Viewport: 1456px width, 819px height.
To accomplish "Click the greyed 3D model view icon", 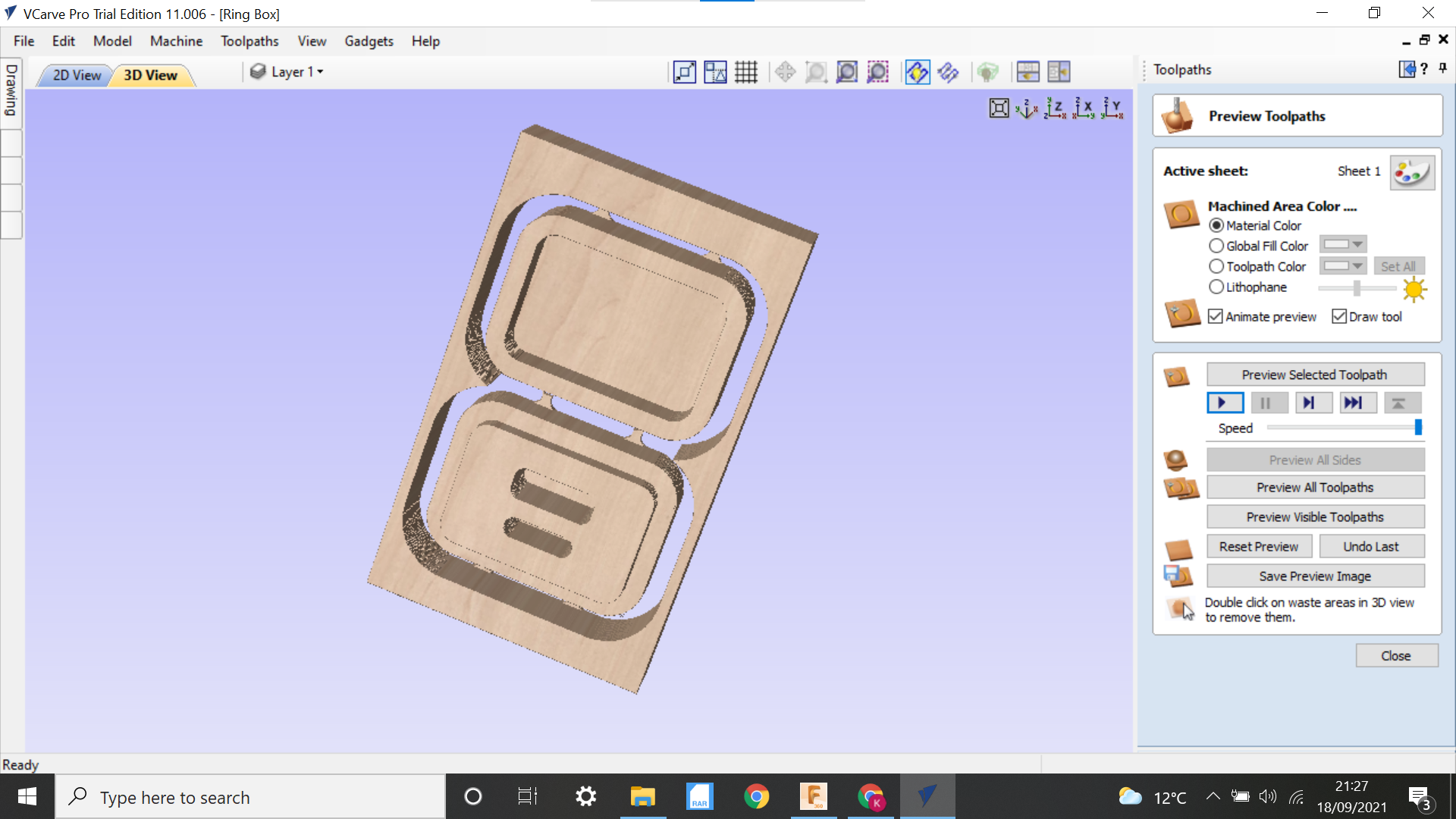I will (x=987, y=72).
